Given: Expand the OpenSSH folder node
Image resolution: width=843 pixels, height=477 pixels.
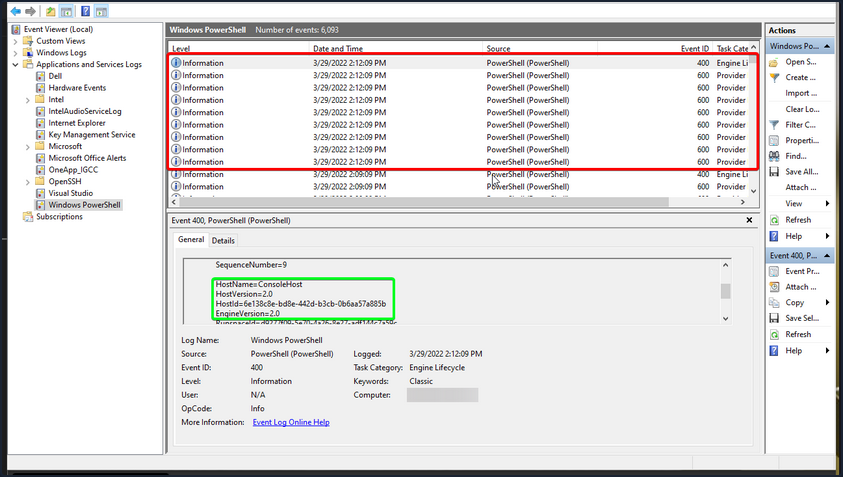Looking at the screenshot, I should click(27, 182).
